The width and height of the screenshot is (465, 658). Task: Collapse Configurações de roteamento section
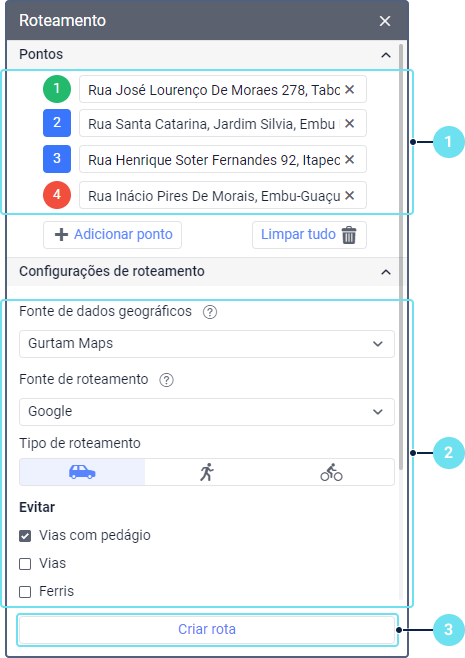pos(386,272)
